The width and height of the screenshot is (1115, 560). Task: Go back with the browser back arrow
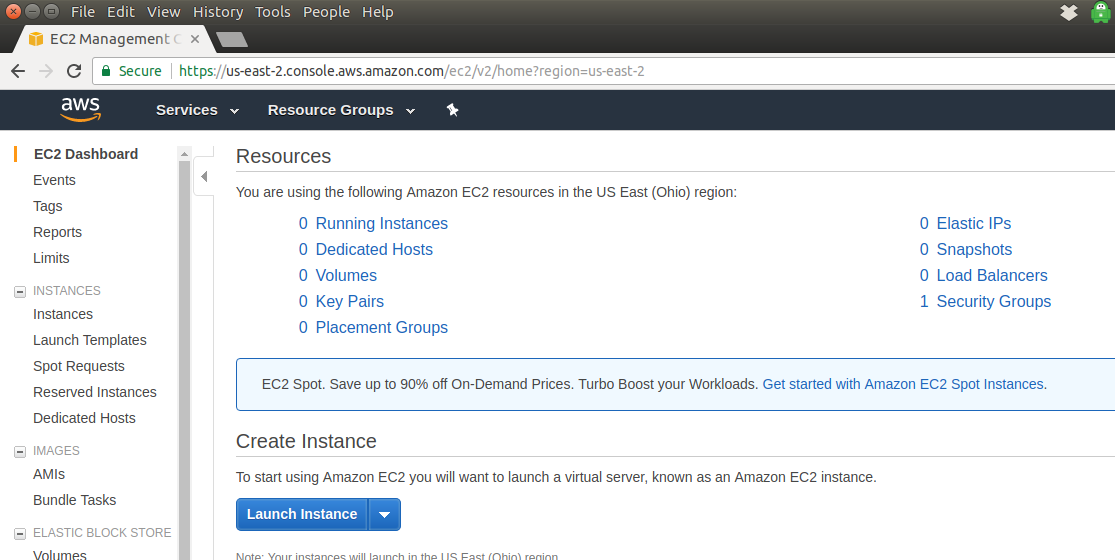tap(18, 71)
